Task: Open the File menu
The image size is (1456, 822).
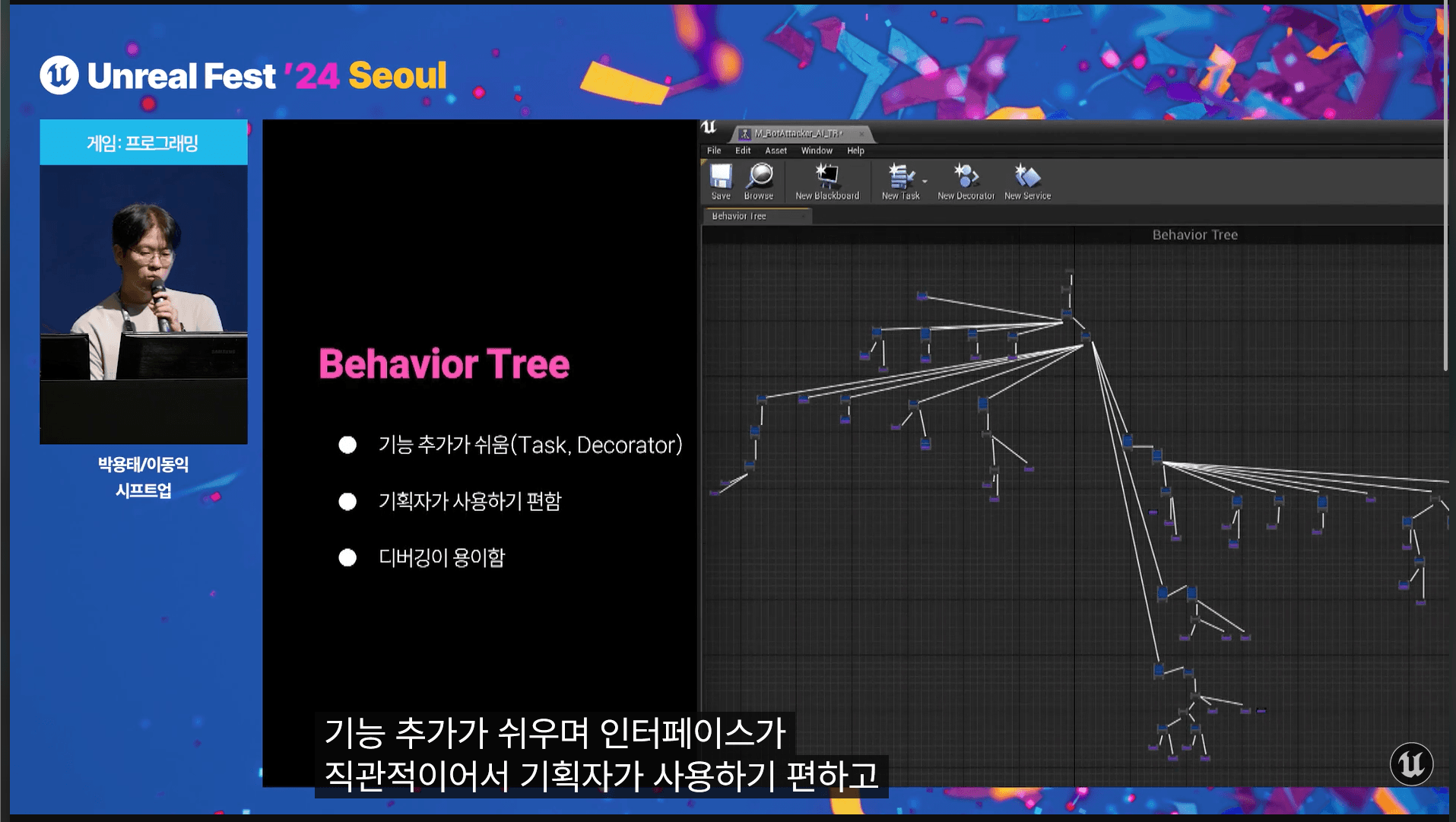Action: click(x=713, y=151)
